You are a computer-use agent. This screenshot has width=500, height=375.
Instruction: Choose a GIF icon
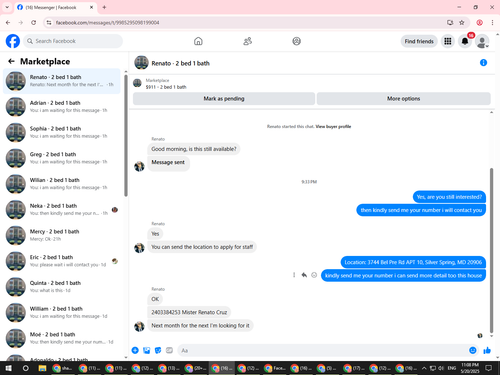tap(169, 350)
